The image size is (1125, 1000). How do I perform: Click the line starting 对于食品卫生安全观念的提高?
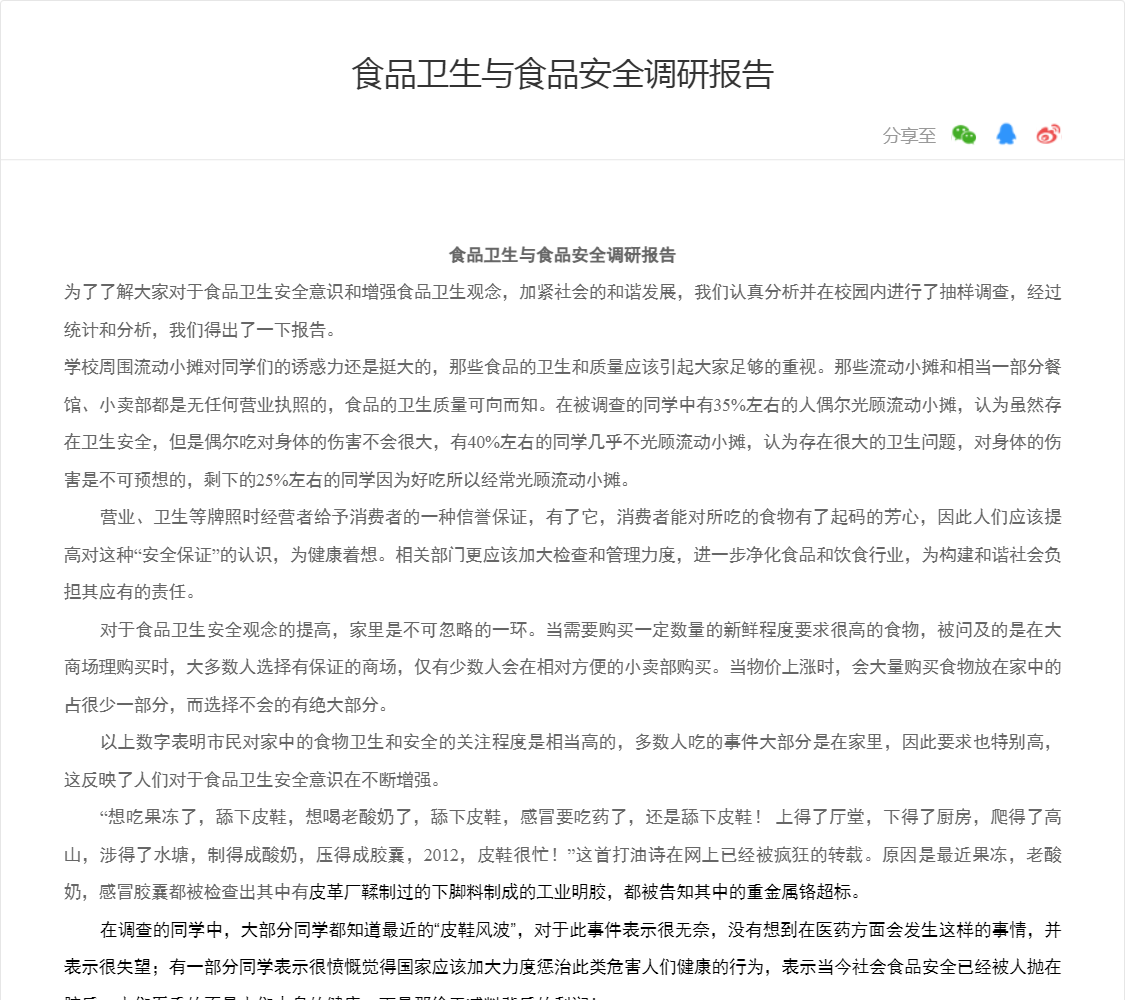(x=580, y=630)
